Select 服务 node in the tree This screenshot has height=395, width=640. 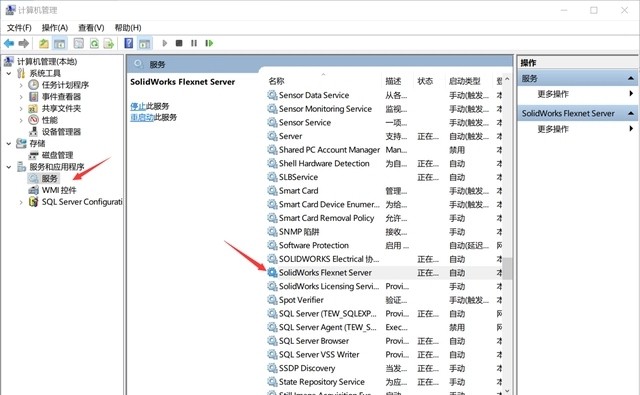[x=50, y=179]
